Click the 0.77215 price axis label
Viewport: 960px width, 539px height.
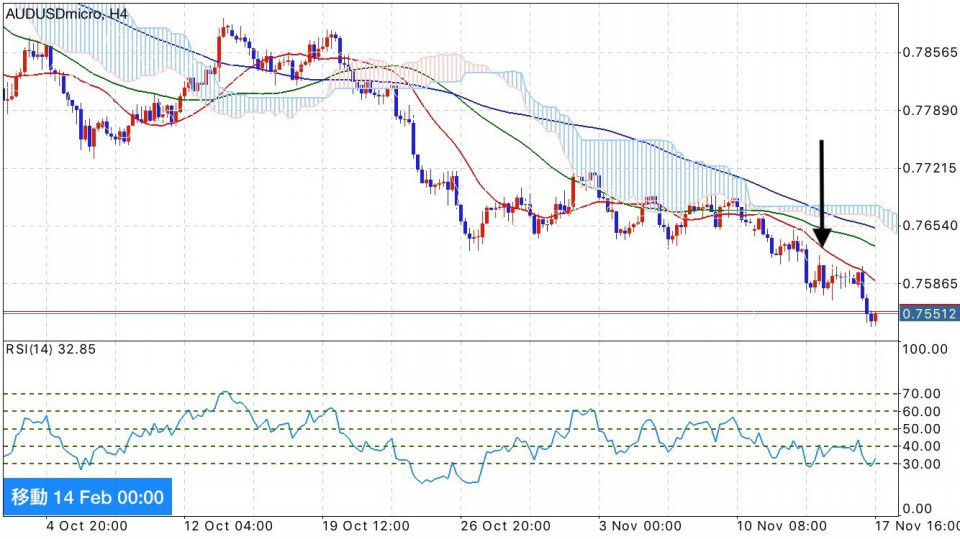coord(929,168)
